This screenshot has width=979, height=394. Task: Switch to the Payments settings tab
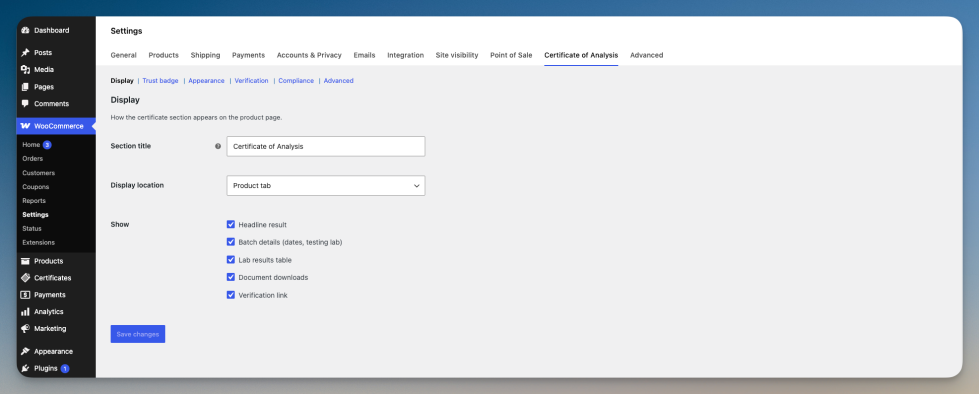coord(248,55)
